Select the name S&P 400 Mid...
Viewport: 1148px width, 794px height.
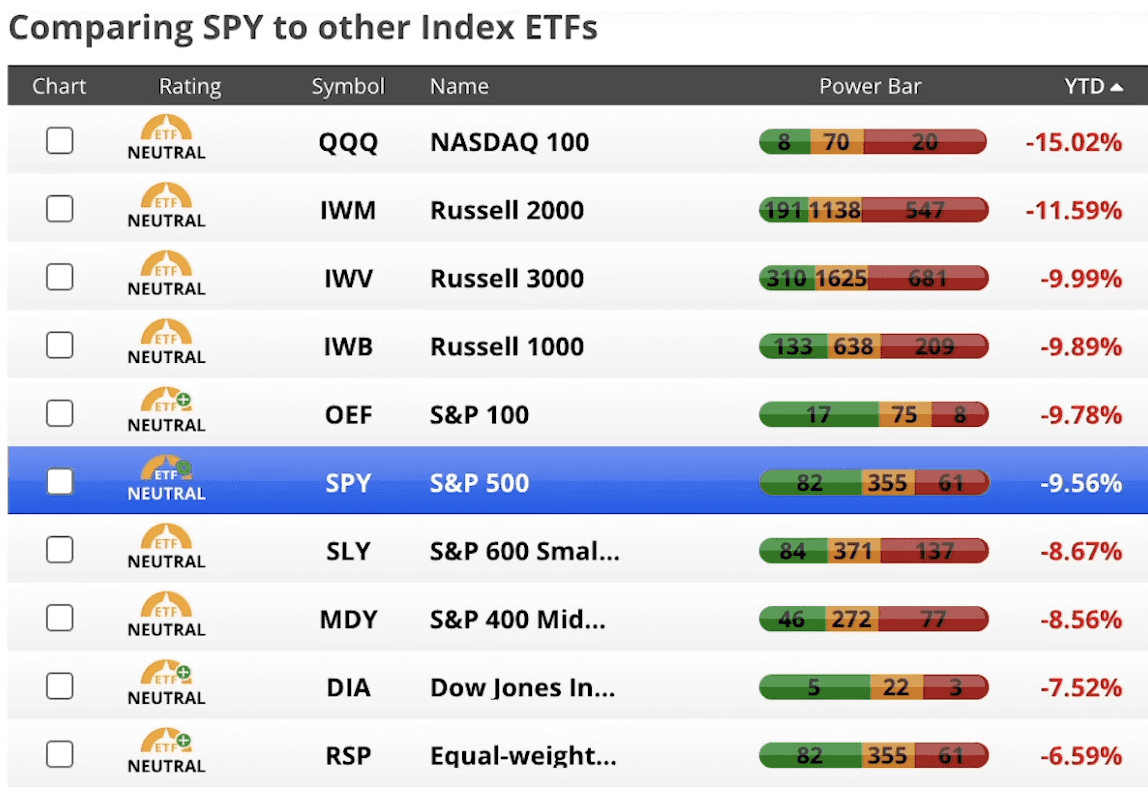(518, 619)
